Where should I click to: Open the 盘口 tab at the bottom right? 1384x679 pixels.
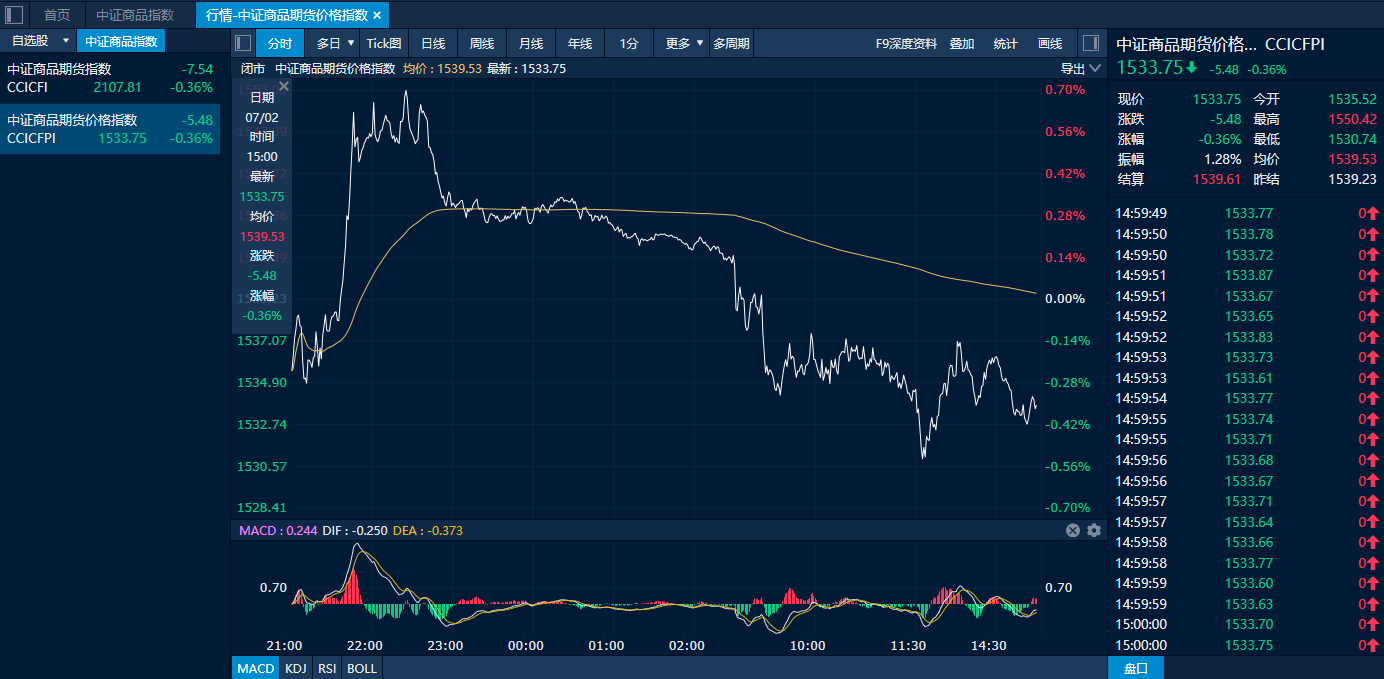1136,668
